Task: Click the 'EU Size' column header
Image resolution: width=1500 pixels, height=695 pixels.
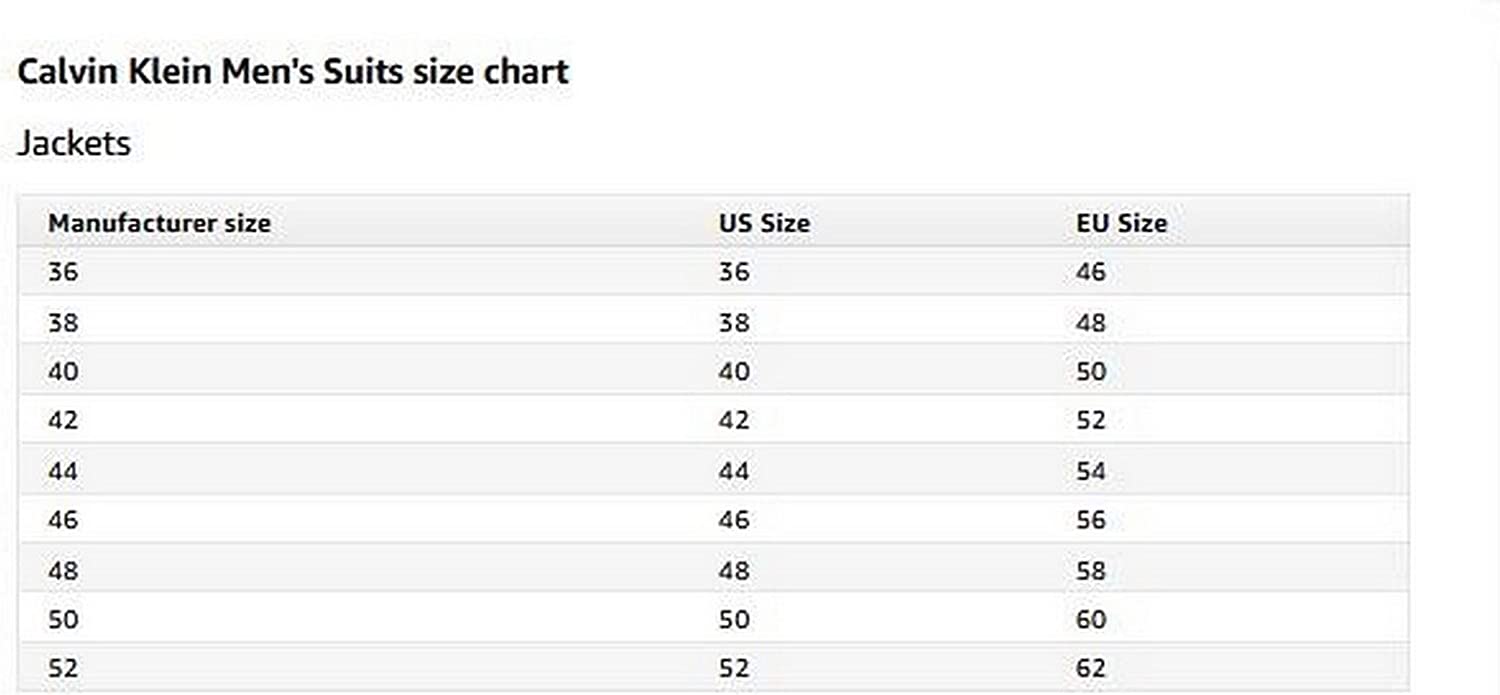Action: (1121, 223)
